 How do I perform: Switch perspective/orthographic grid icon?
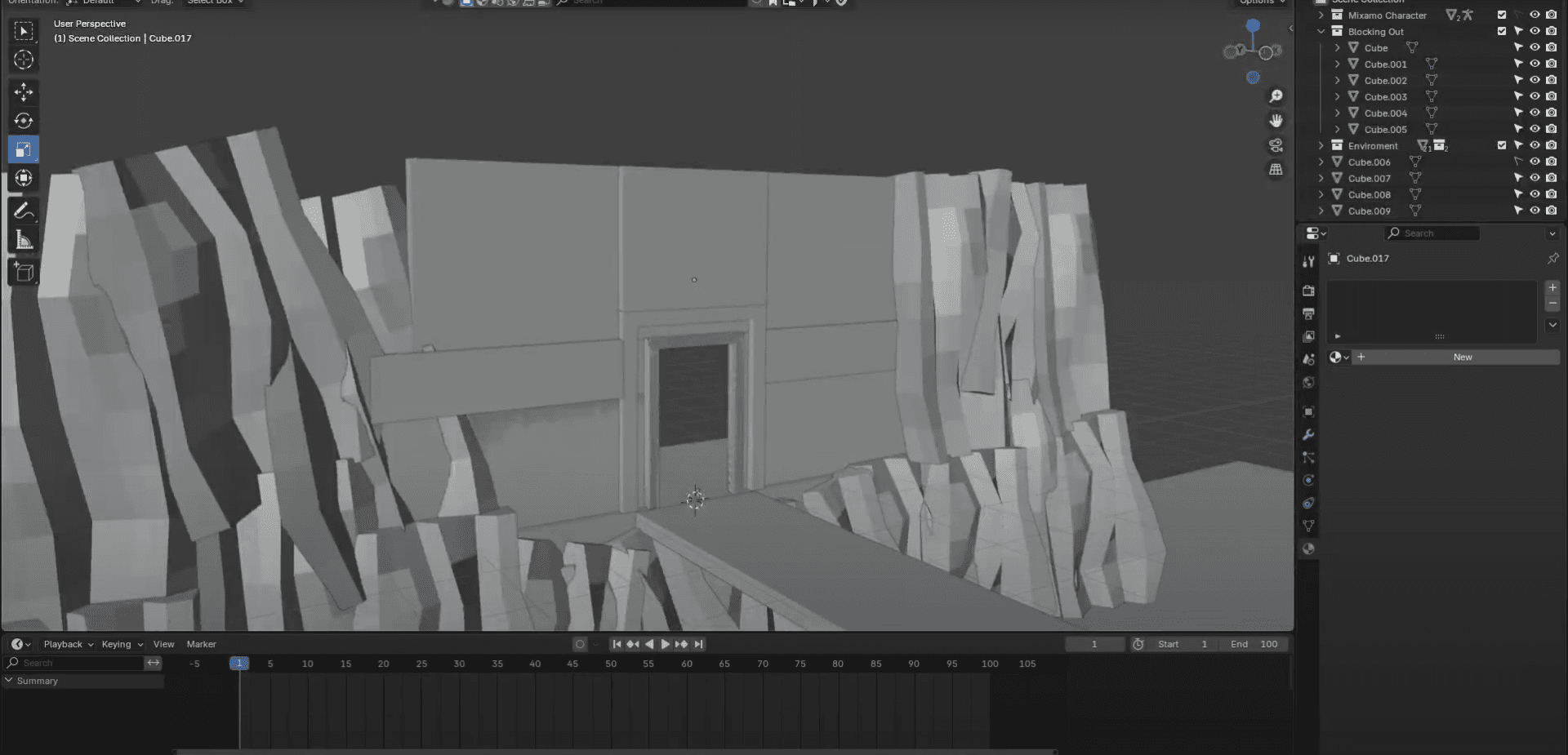(x=1276, y=170)
